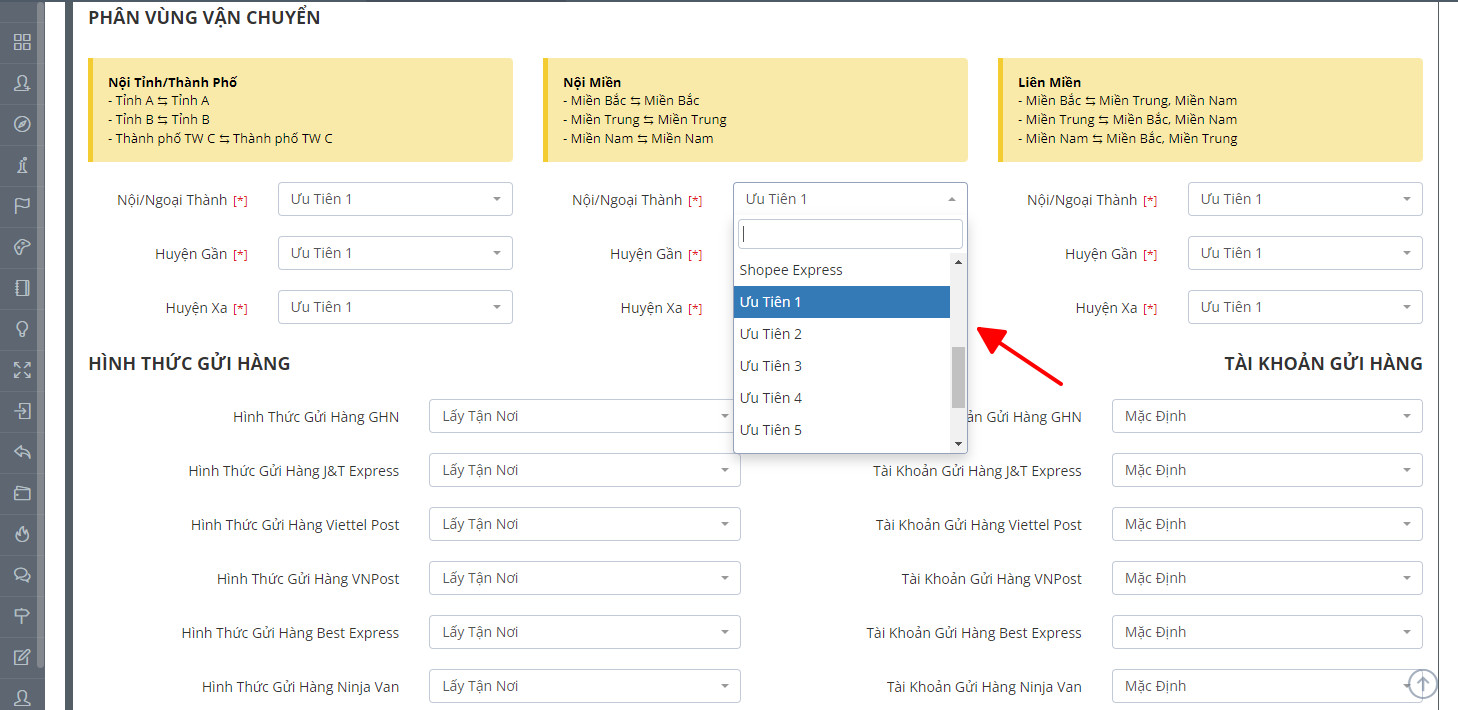Open Liên Miền Nội/Ngoại Thành dropdown
The height and width of the screenshot is (710, 1458).
[1305, 199]
